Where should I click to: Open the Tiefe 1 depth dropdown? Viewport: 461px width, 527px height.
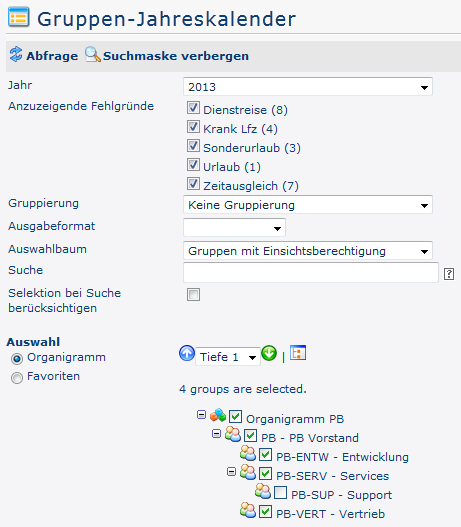coord(228,357)
